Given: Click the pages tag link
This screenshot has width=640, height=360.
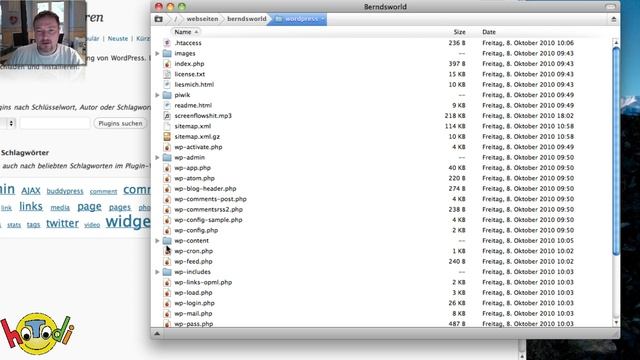Looking at the screenshot, I should [x=120, y=207].
